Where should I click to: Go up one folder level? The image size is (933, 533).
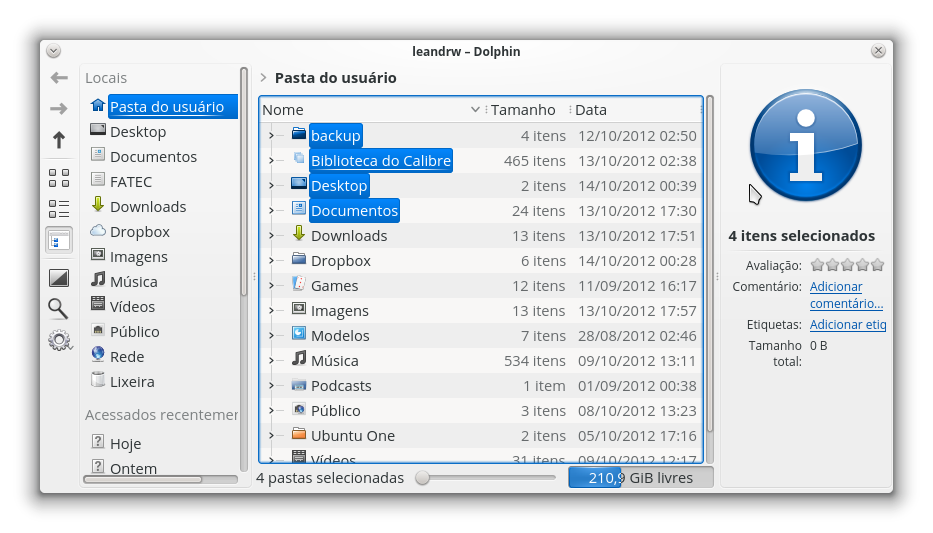(59, 140)
